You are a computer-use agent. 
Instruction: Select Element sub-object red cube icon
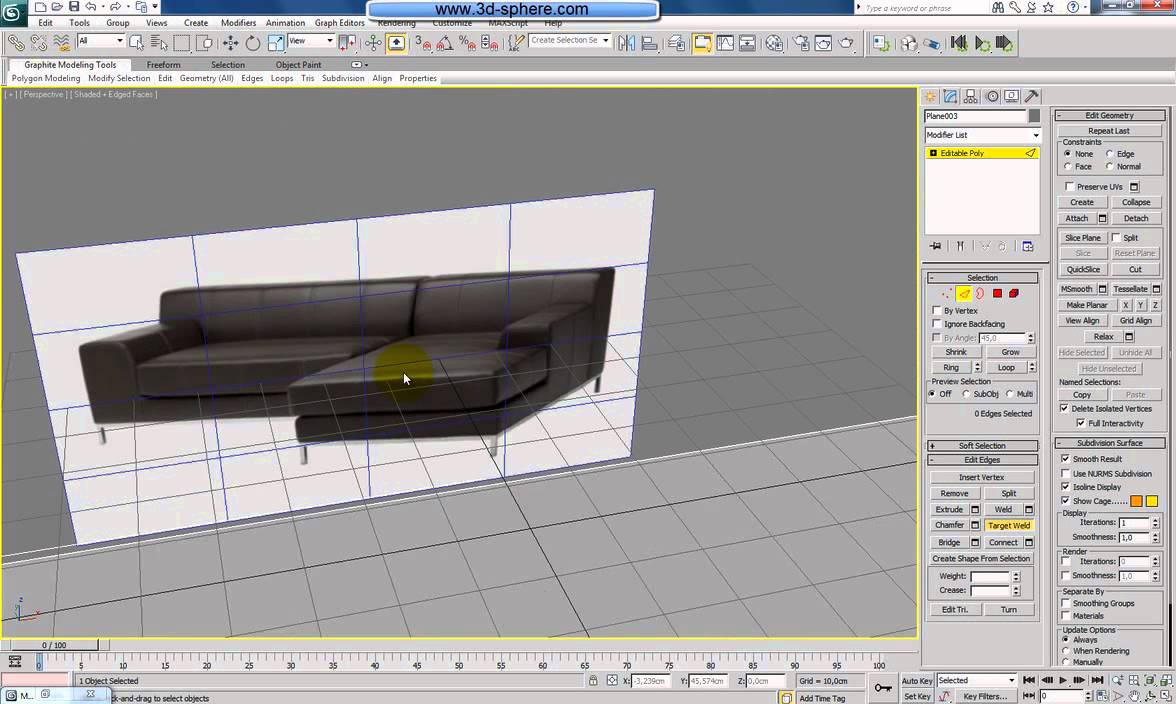1014,294
